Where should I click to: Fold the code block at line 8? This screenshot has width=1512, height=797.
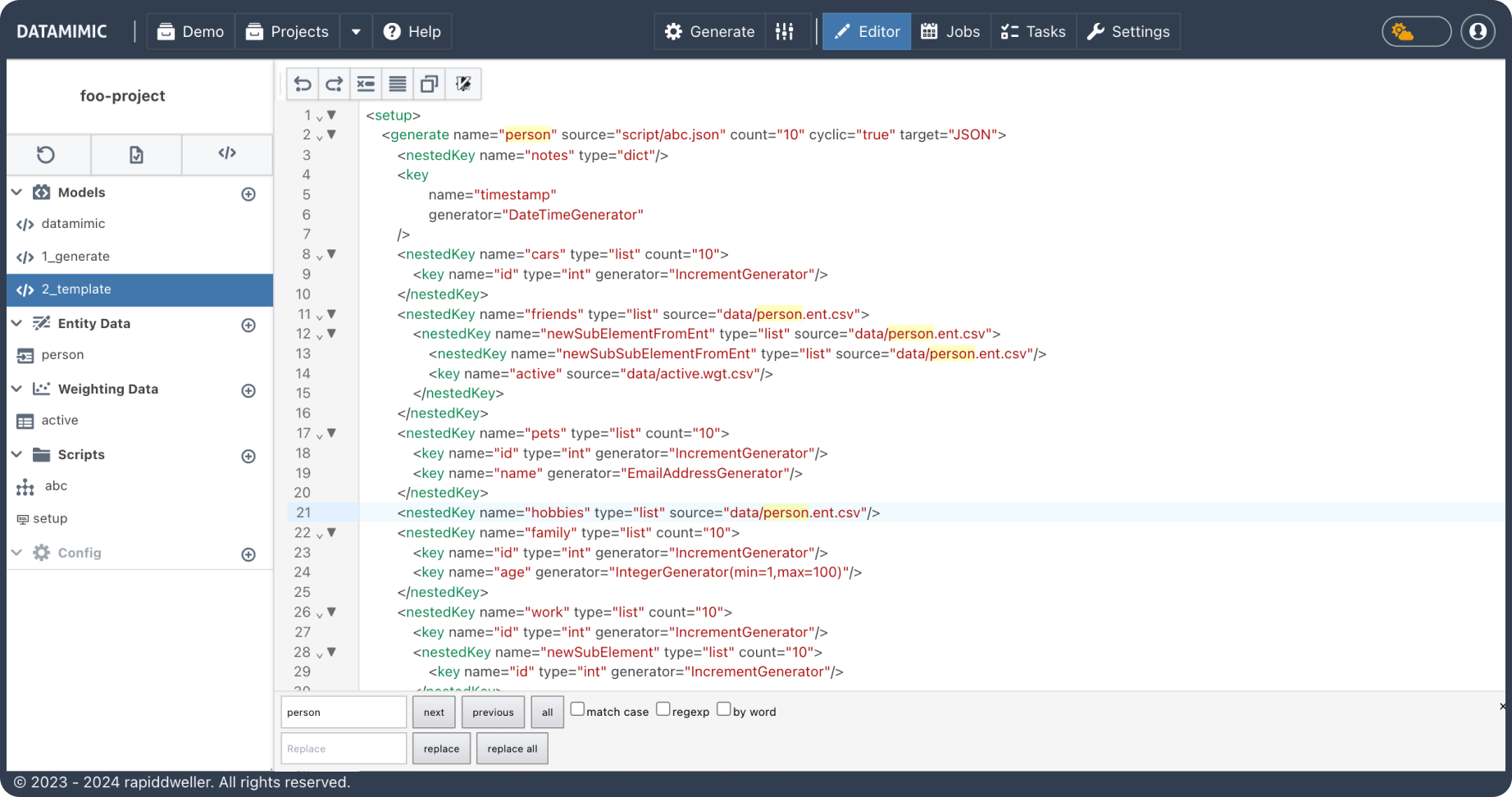pos(331,254)
